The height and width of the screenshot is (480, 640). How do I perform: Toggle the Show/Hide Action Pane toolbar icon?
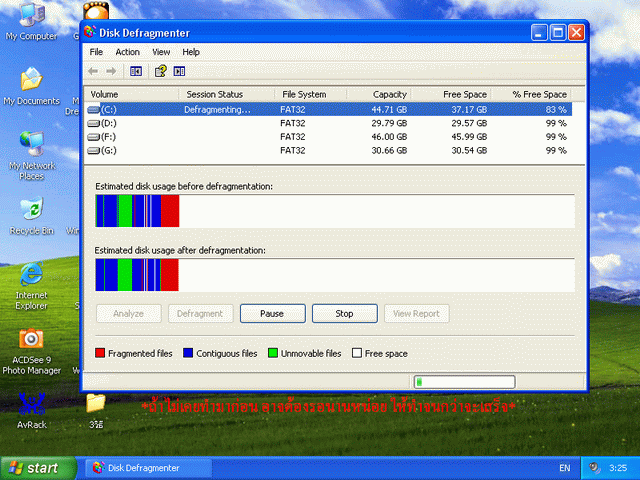[x=179, y=71]
